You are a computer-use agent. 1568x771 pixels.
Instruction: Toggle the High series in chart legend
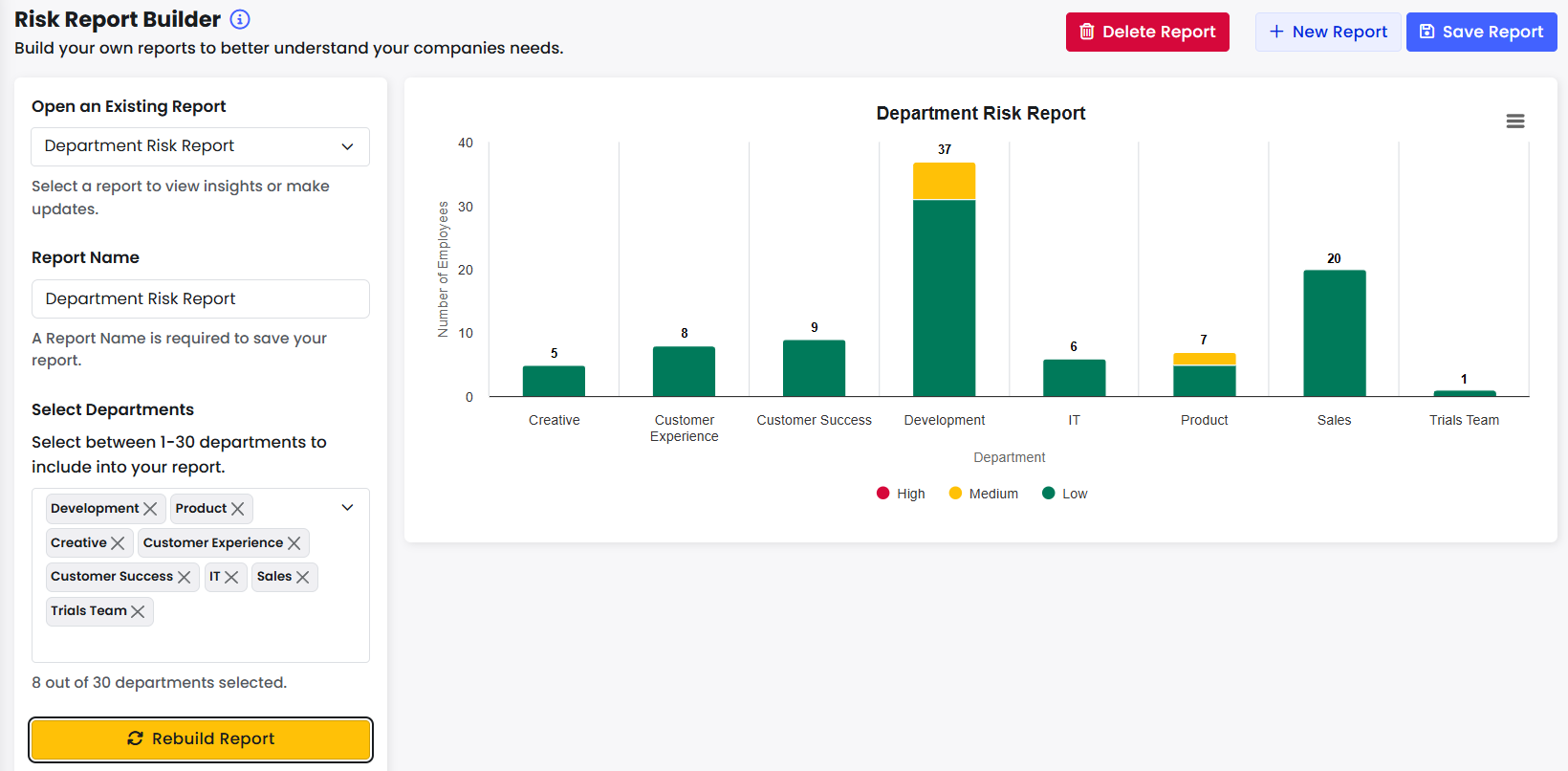coord(901,494)
